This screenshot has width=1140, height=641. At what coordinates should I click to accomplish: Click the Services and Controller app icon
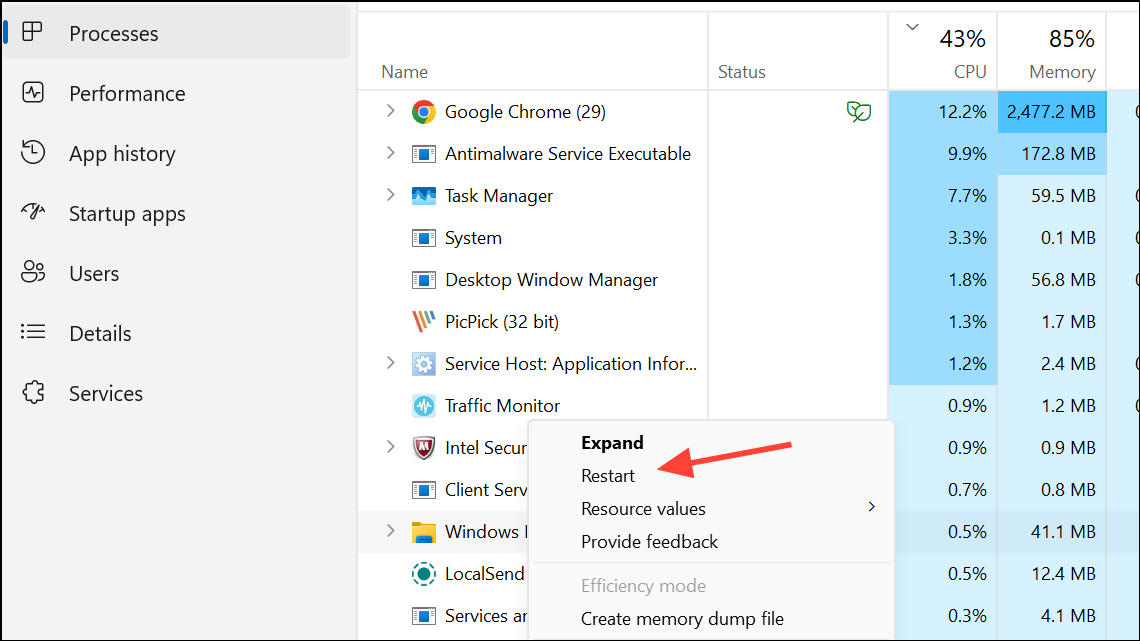click(x=423, y=616)
